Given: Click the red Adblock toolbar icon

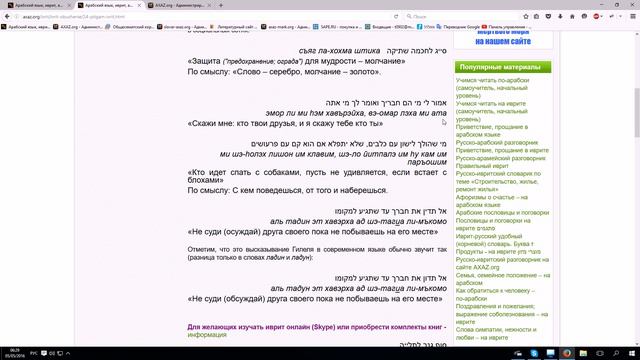Looking at the screenshot, I should (596, 16).
